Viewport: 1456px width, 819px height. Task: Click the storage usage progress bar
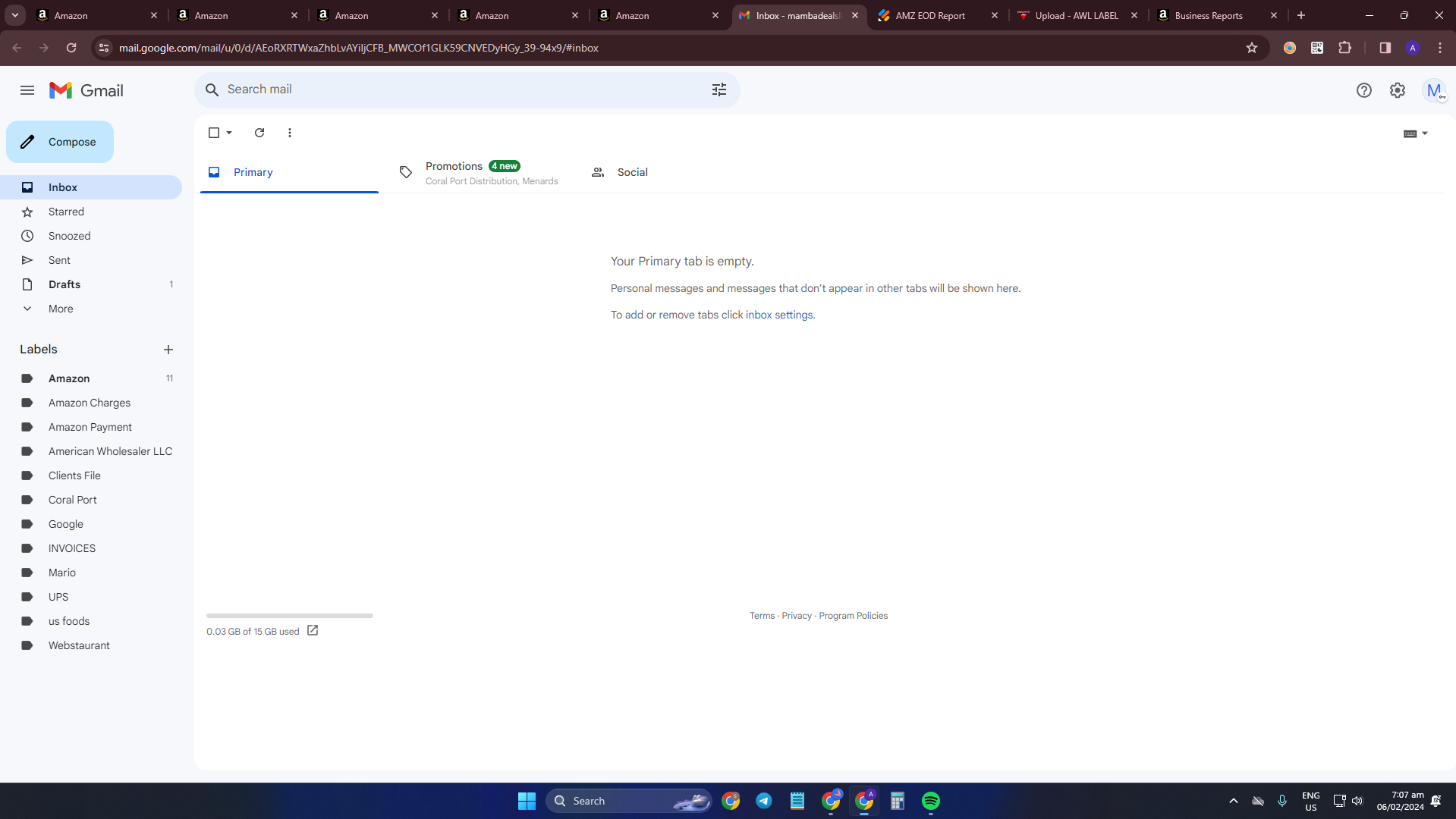(290, 616)
